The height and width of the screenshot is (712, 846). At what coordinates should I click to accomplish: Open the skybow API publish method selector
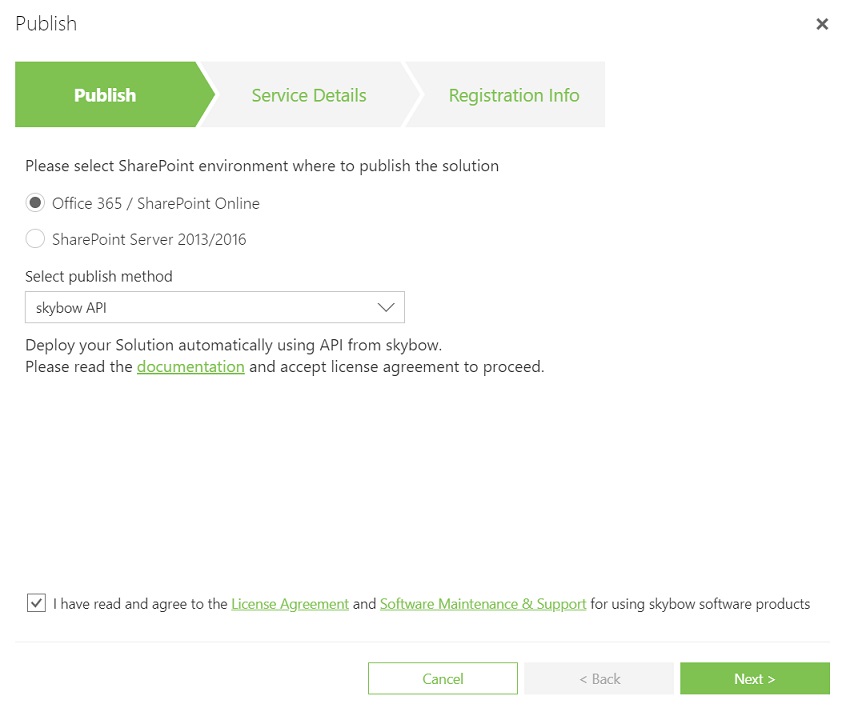(214, 307)
